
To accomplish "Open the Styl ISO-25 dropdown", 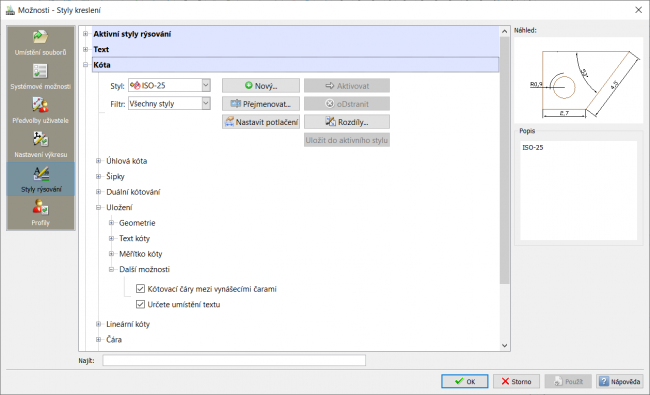I will pos(206,85).
